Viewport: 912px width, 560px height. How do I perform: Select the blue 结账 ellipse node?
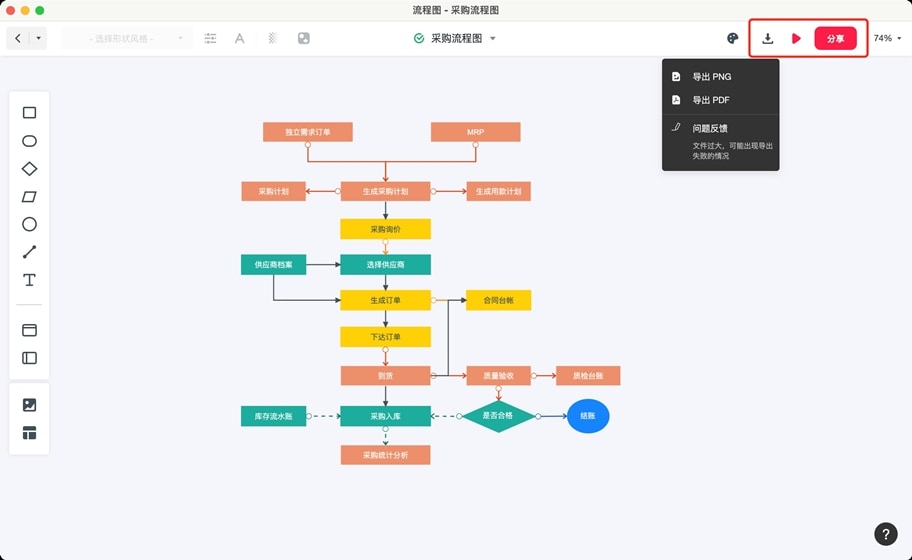[x=588, y=416]
